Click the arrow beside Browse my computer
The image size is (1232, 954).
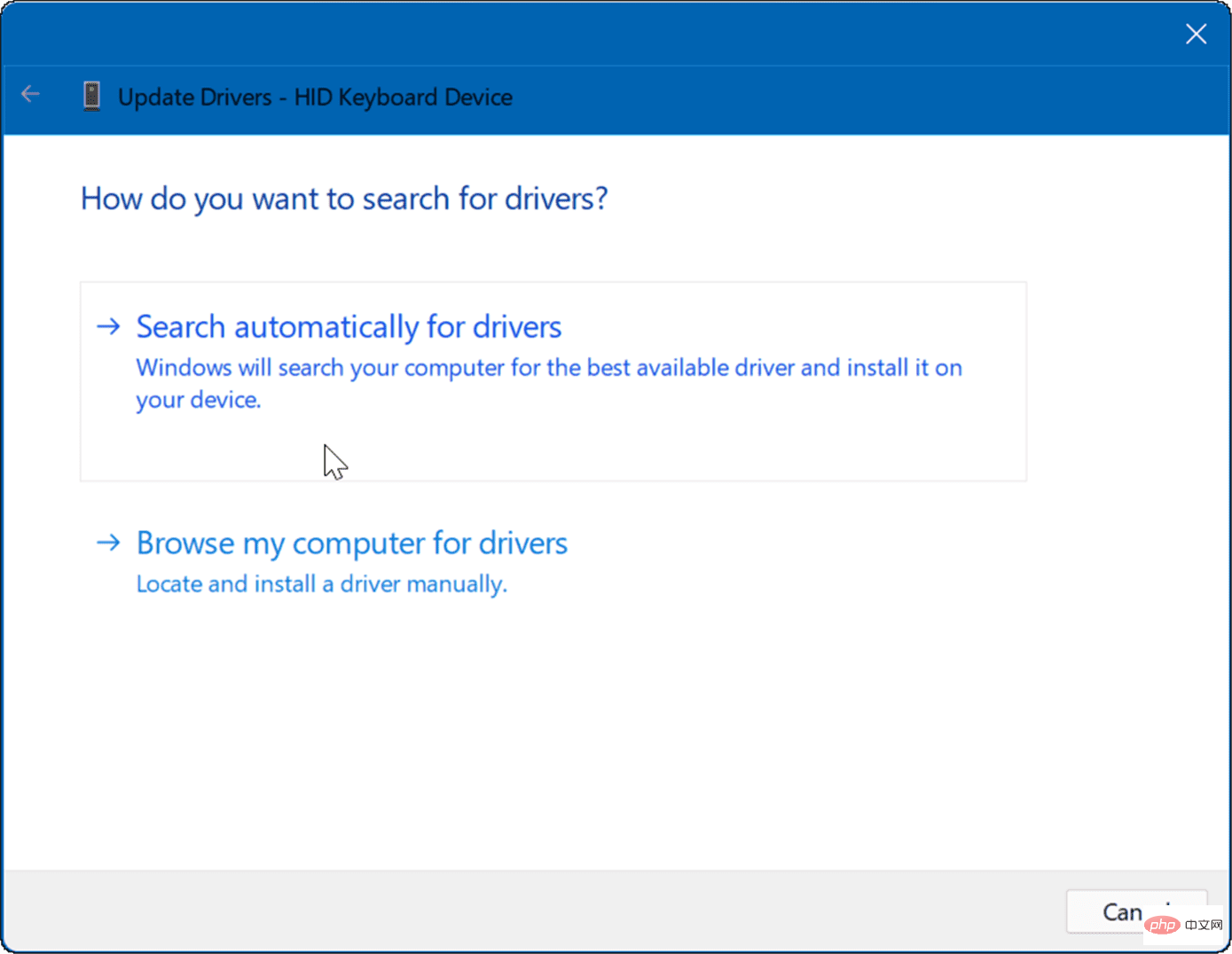(108, 542)
